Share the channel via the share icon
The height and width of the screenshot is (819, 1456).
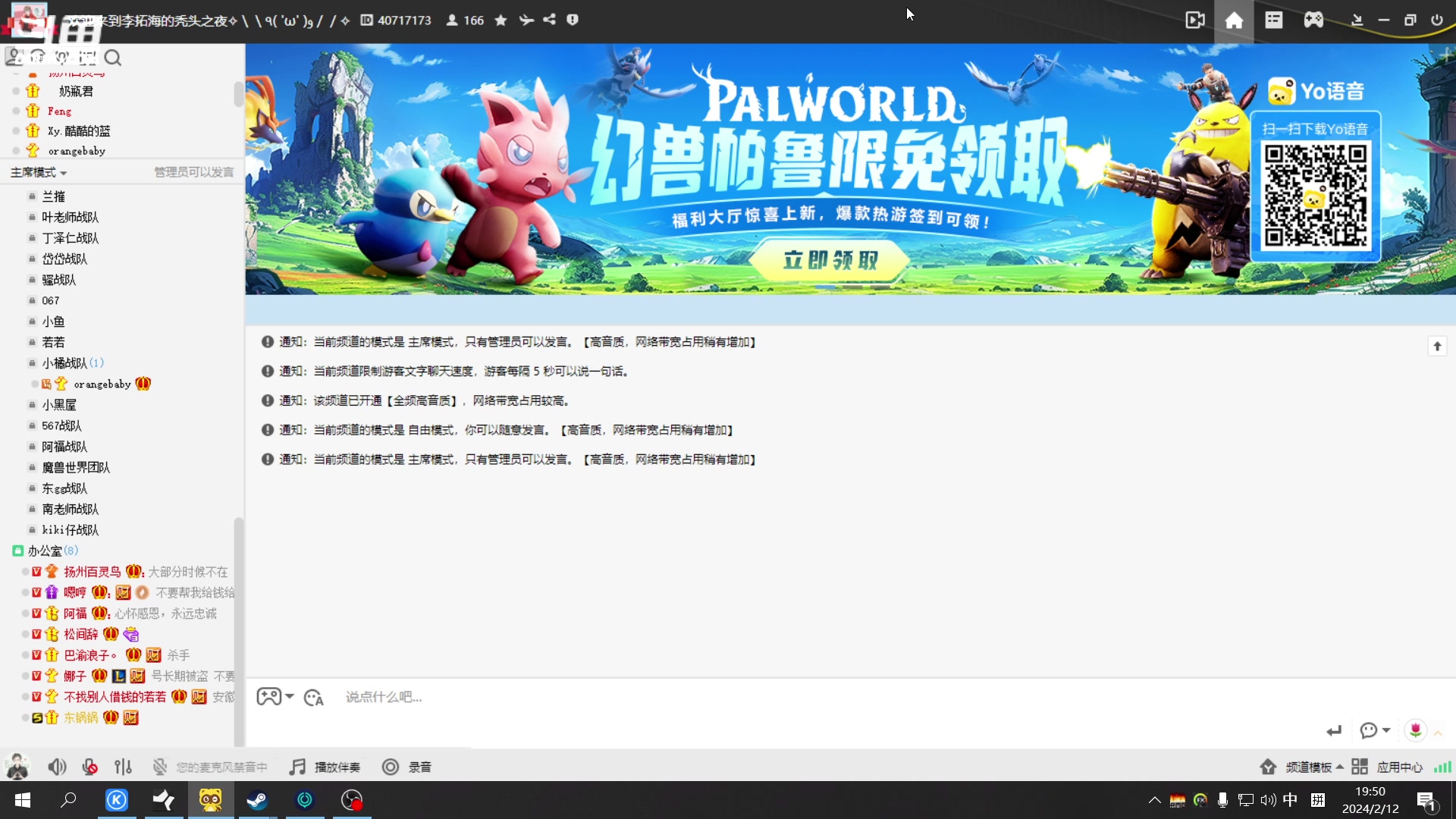click(549, 20)
